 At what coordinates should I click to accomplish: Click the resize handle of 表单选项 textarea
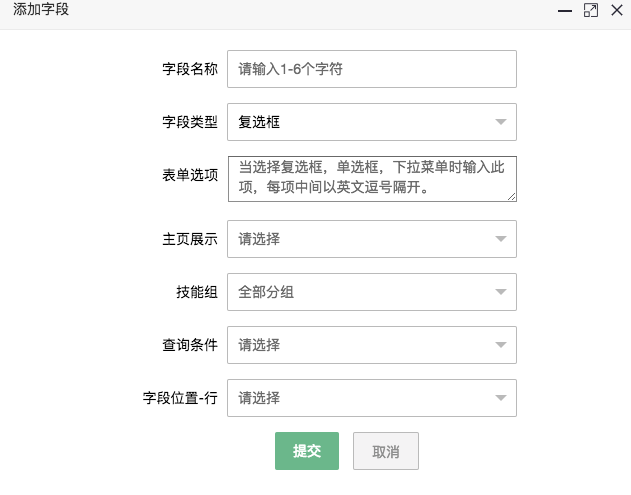(511, 197)
